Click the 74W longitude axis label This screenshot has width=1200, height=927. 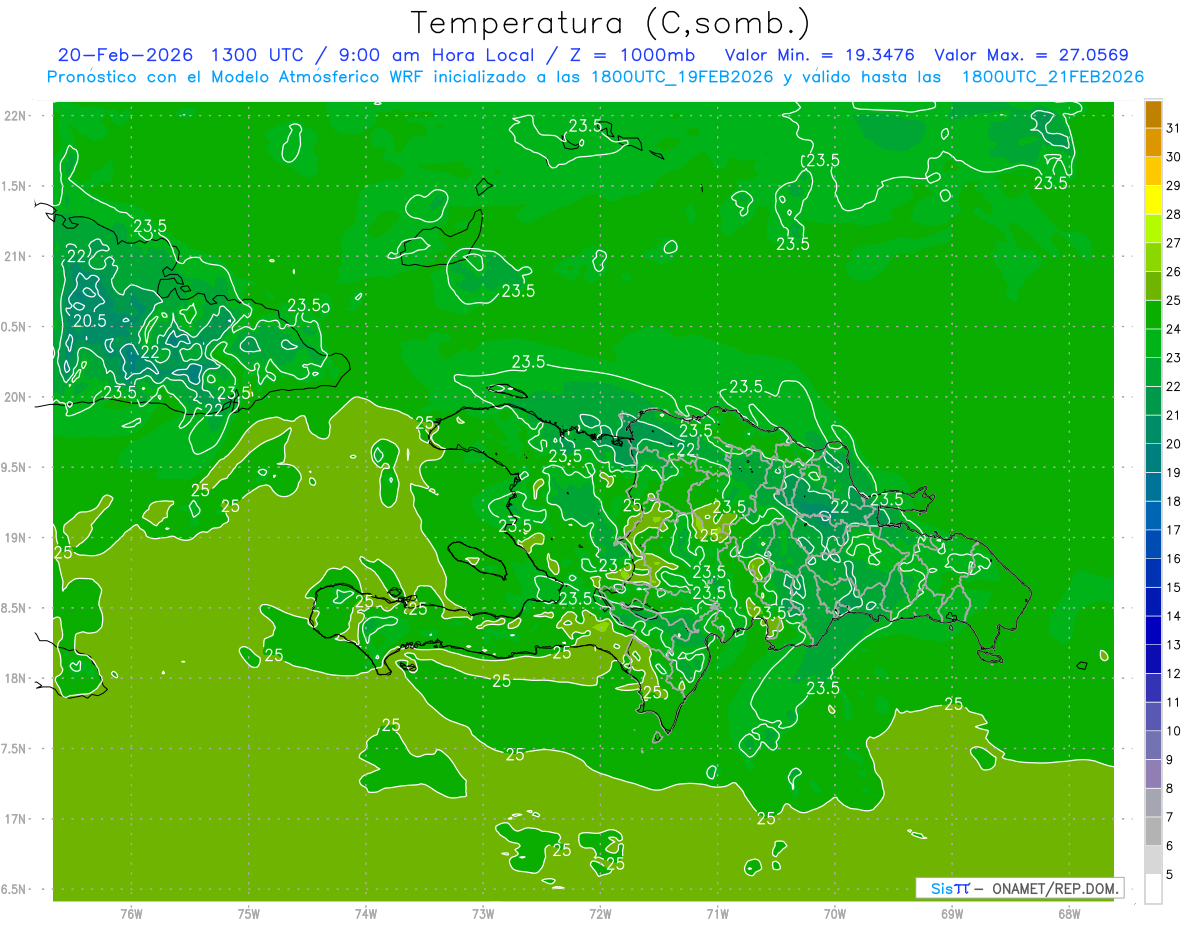(x=366, y=914)
